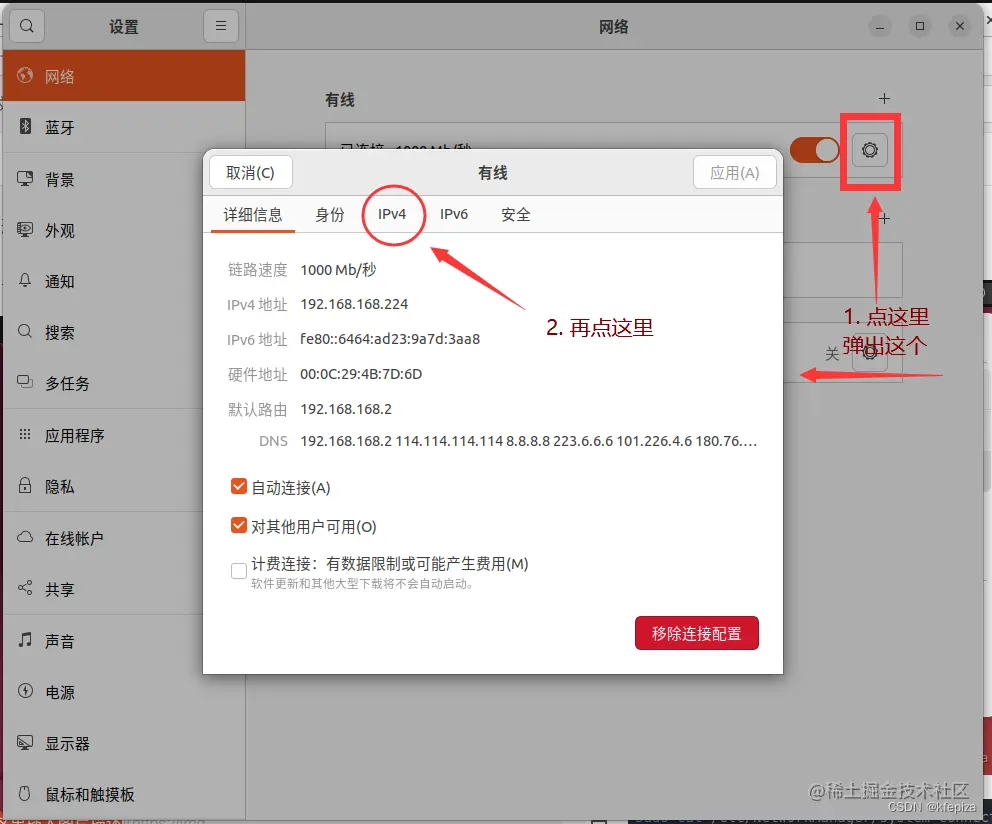Click the red 移除连接配置 button
Viewport: 992px width, 824px height.
[696, 633]
